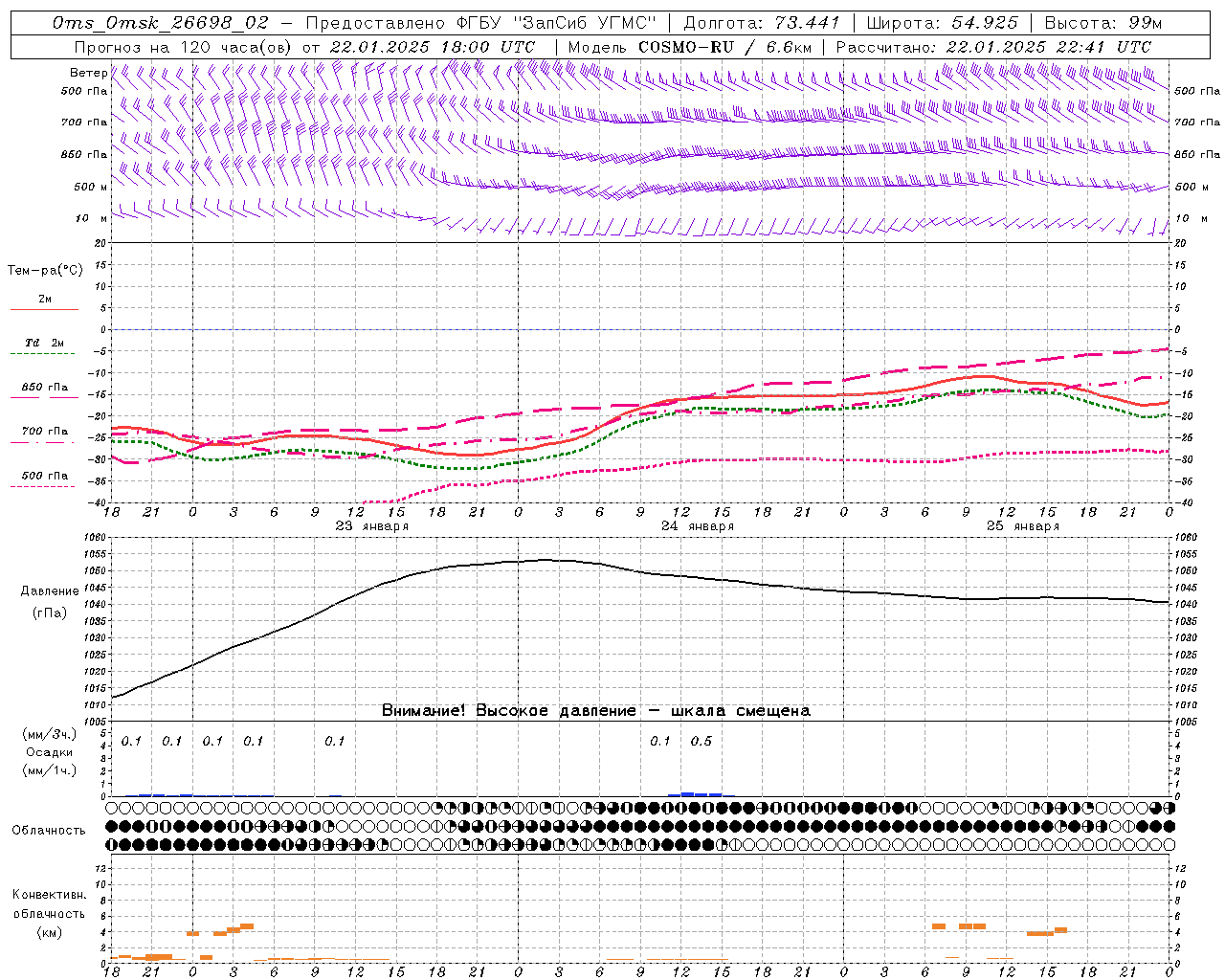Click the Рассчитано: 22.01.2025 22:41 UTC text
1225x980 pixels.
993,47
